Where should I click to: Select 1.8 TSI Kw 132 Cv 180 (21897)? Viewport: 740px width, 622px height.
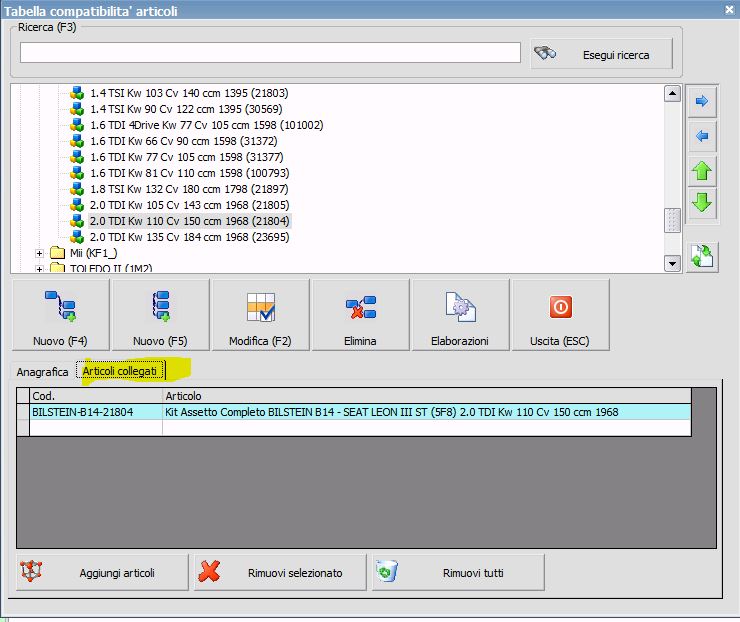click(189, 189)
